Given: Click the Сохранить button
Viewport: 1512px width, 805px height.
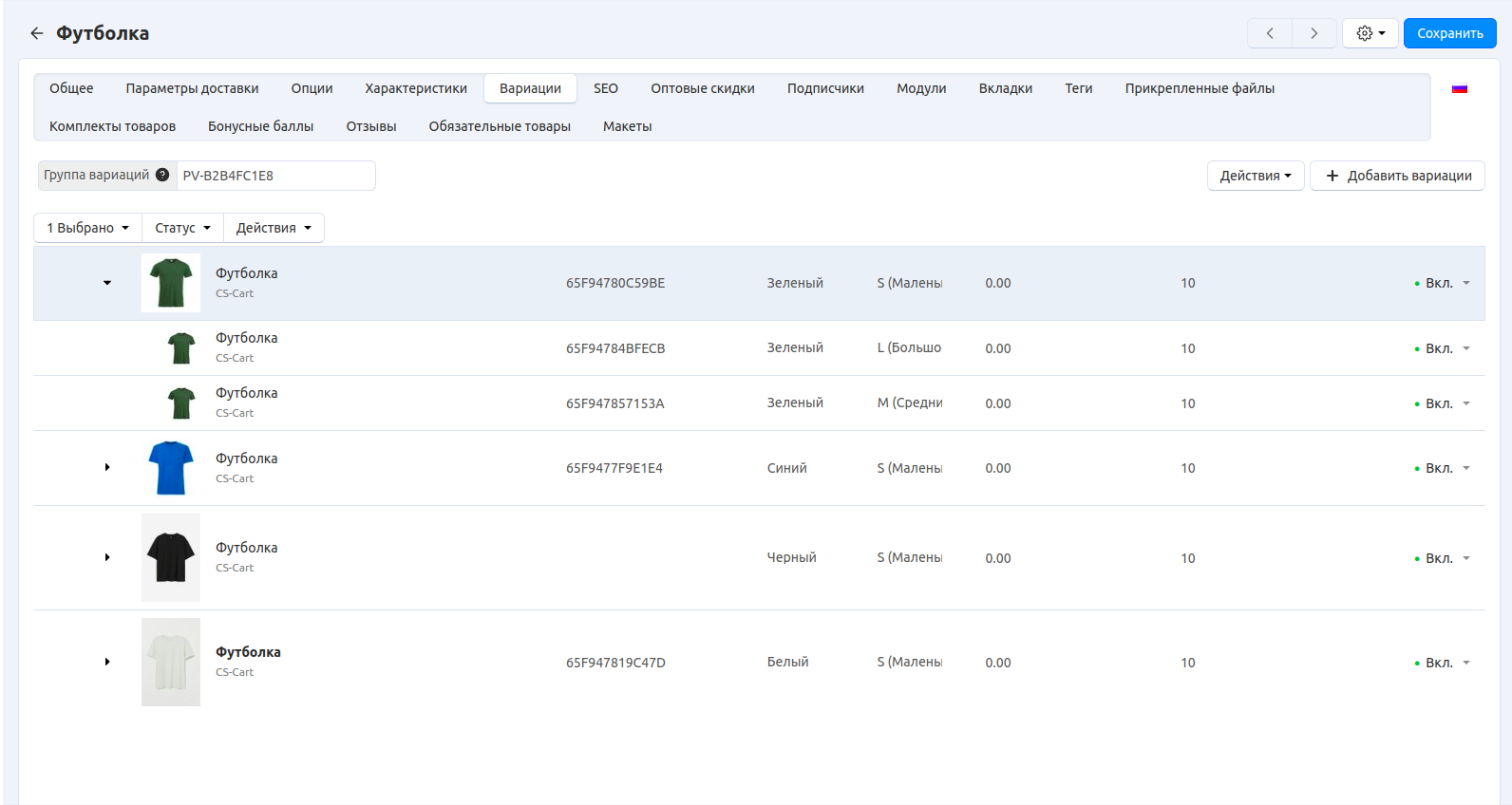Looking at the screenshot, I should (x=1449, y=33).
